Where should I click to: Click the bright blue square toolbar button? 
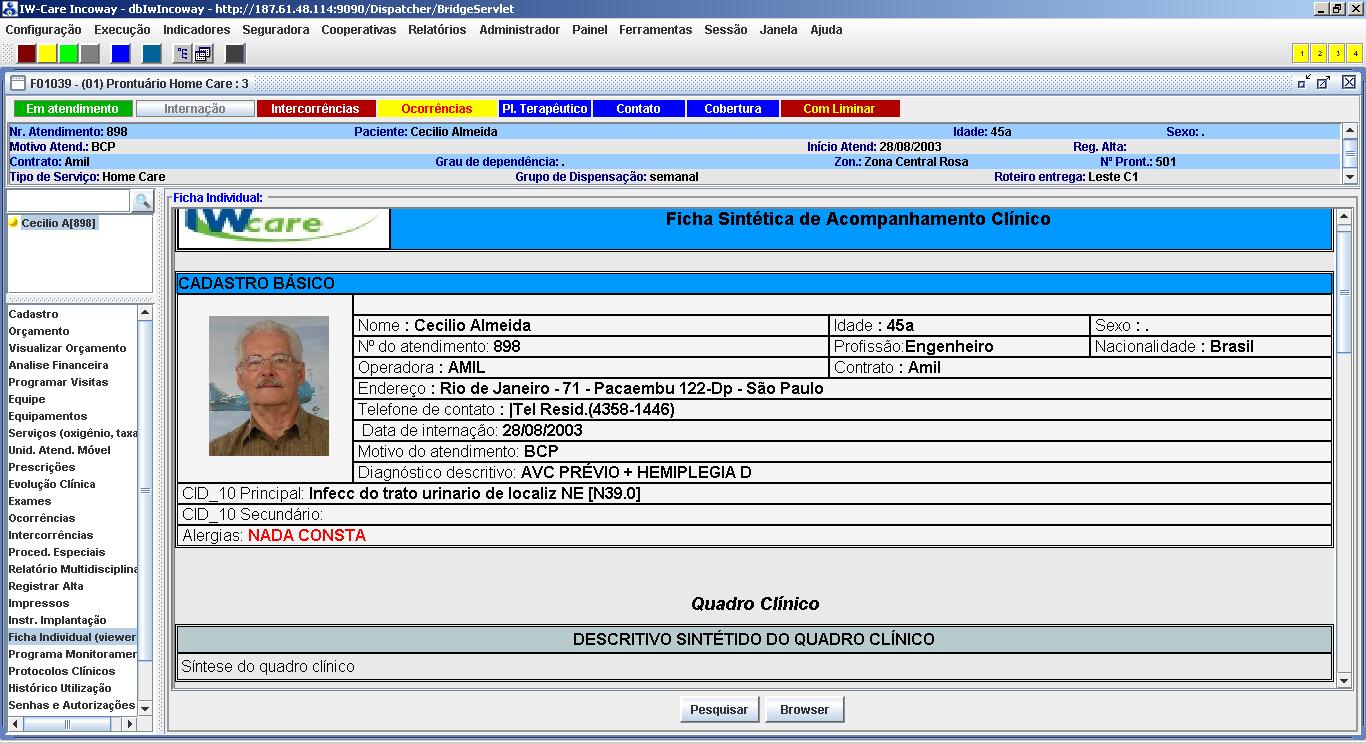click(121, 54)
